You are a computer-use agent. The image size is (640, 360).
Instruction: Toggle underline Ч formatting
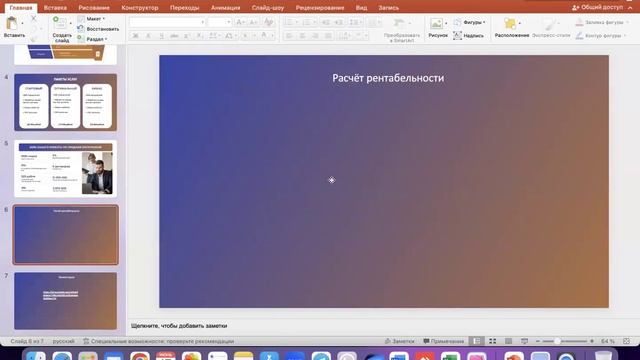pyautogui.click(x=162, y=36)
